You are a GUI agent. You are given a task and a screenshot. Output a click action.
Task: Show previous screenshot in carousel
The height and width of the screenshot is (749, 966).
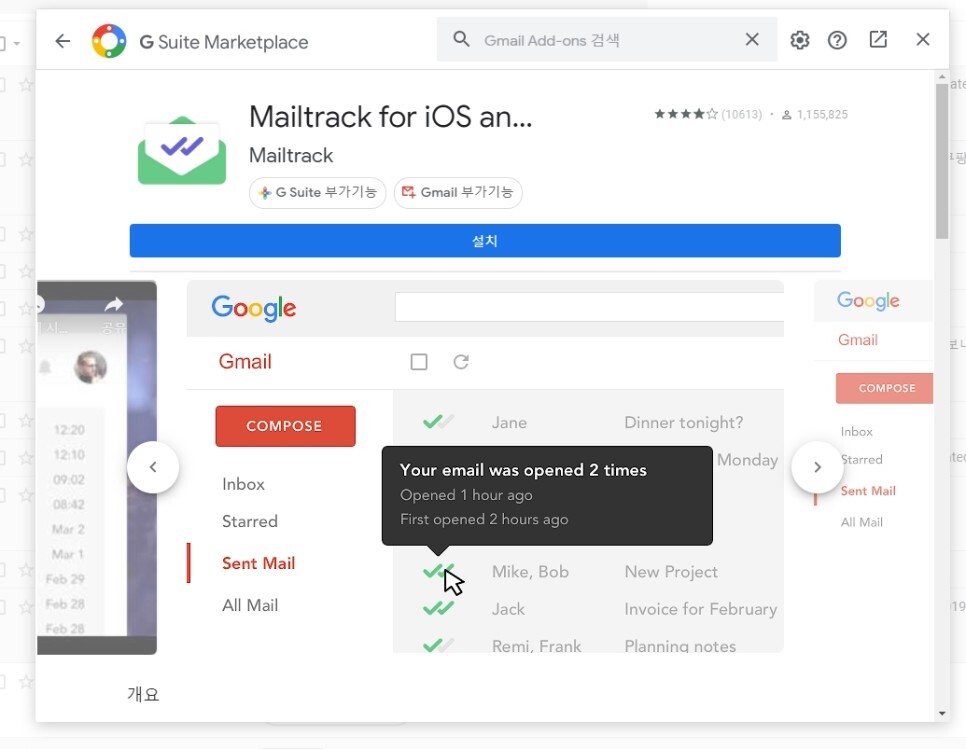[153, 467]
